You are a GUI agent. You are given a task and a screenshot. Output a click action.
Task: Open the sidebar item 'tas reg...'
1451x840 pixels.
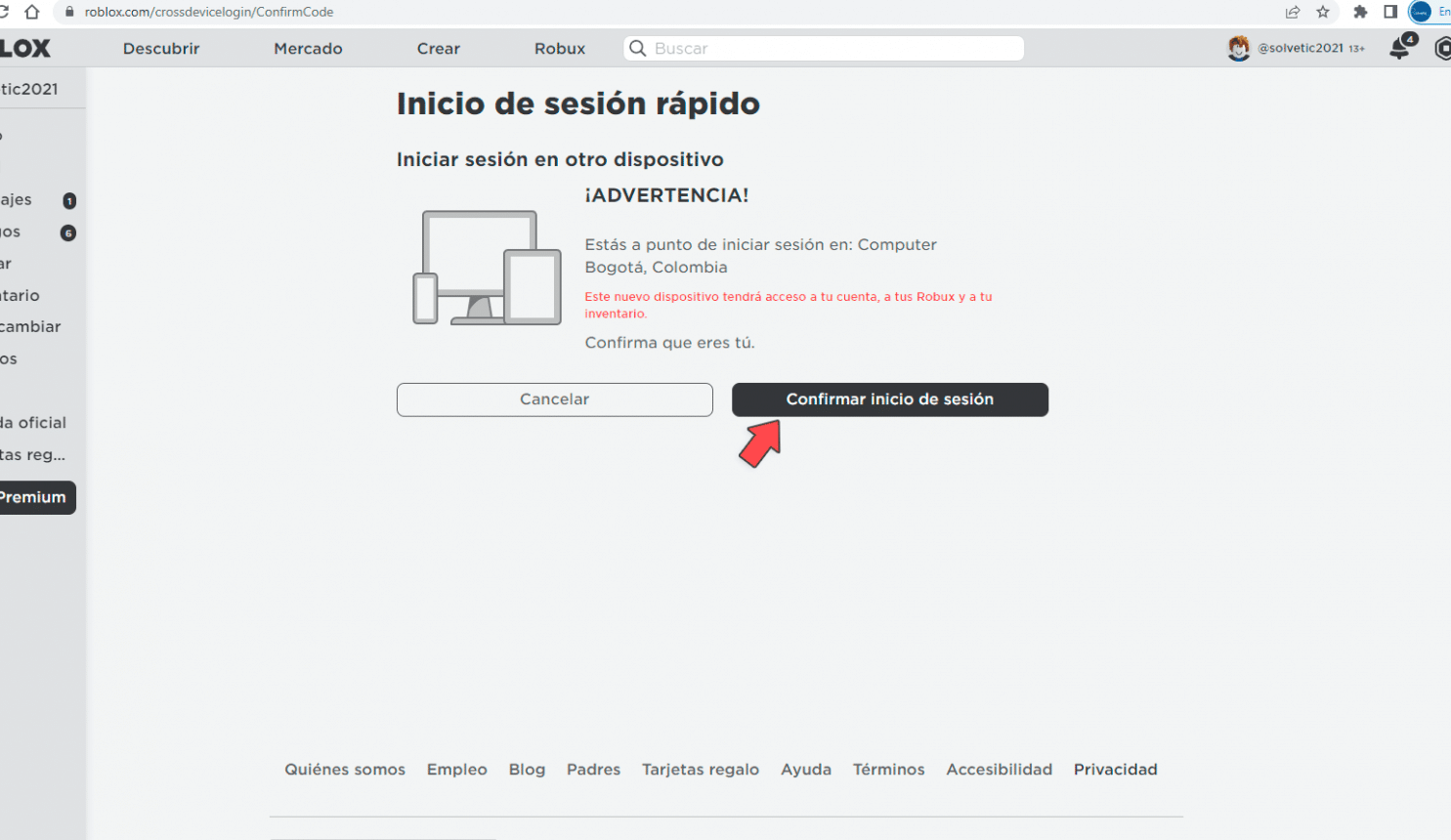point(34,454)
